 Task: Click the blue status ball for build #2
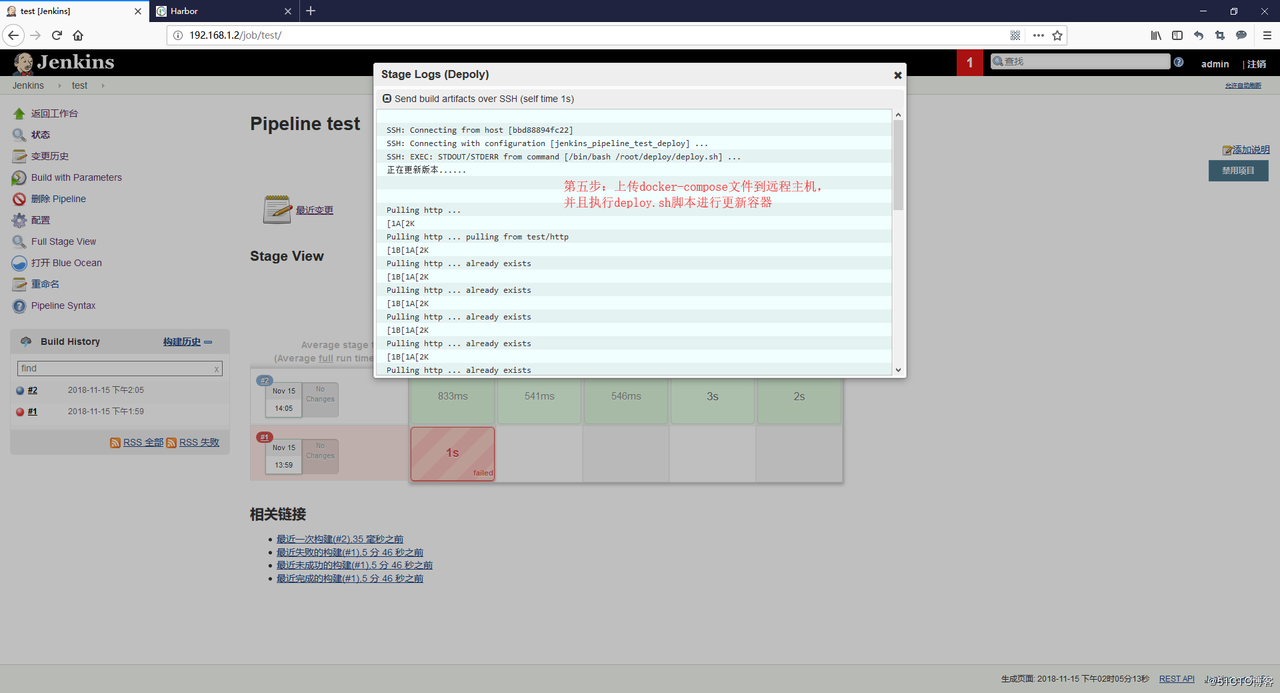click(x=20, y=391)
